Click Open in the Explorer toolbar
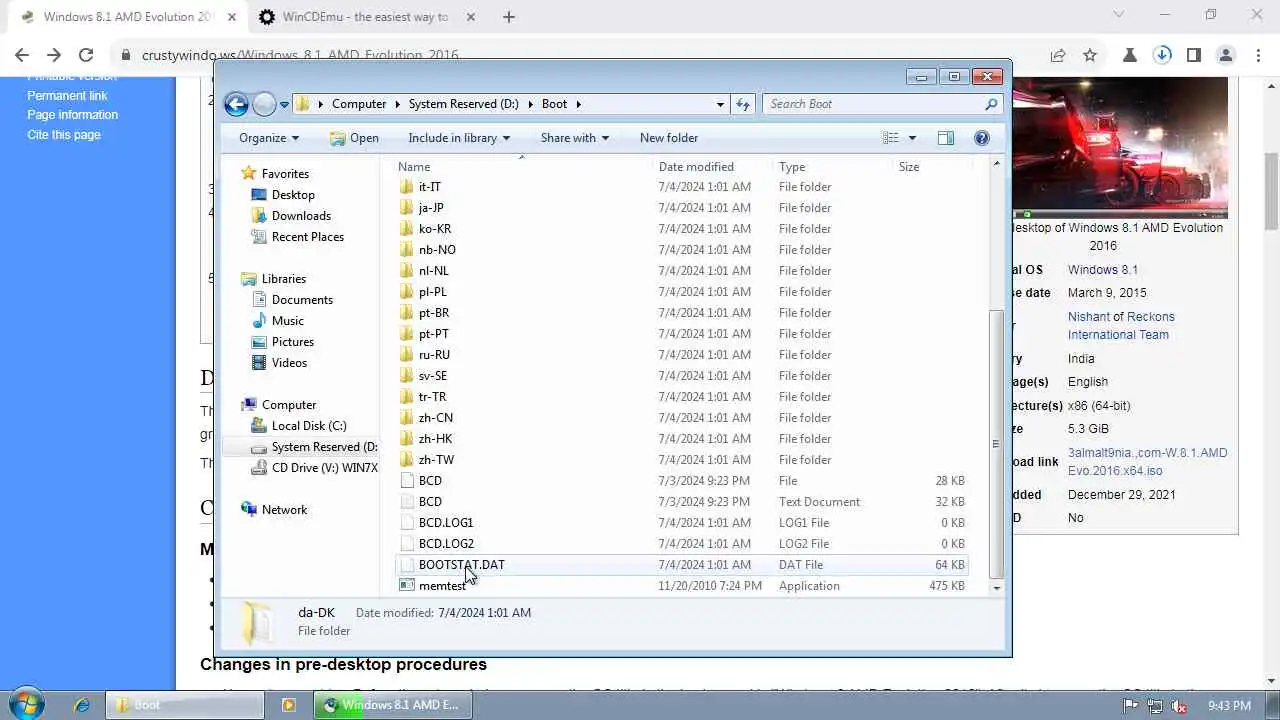The width and height of the screenshot is (1280, 720). (354, 138)
